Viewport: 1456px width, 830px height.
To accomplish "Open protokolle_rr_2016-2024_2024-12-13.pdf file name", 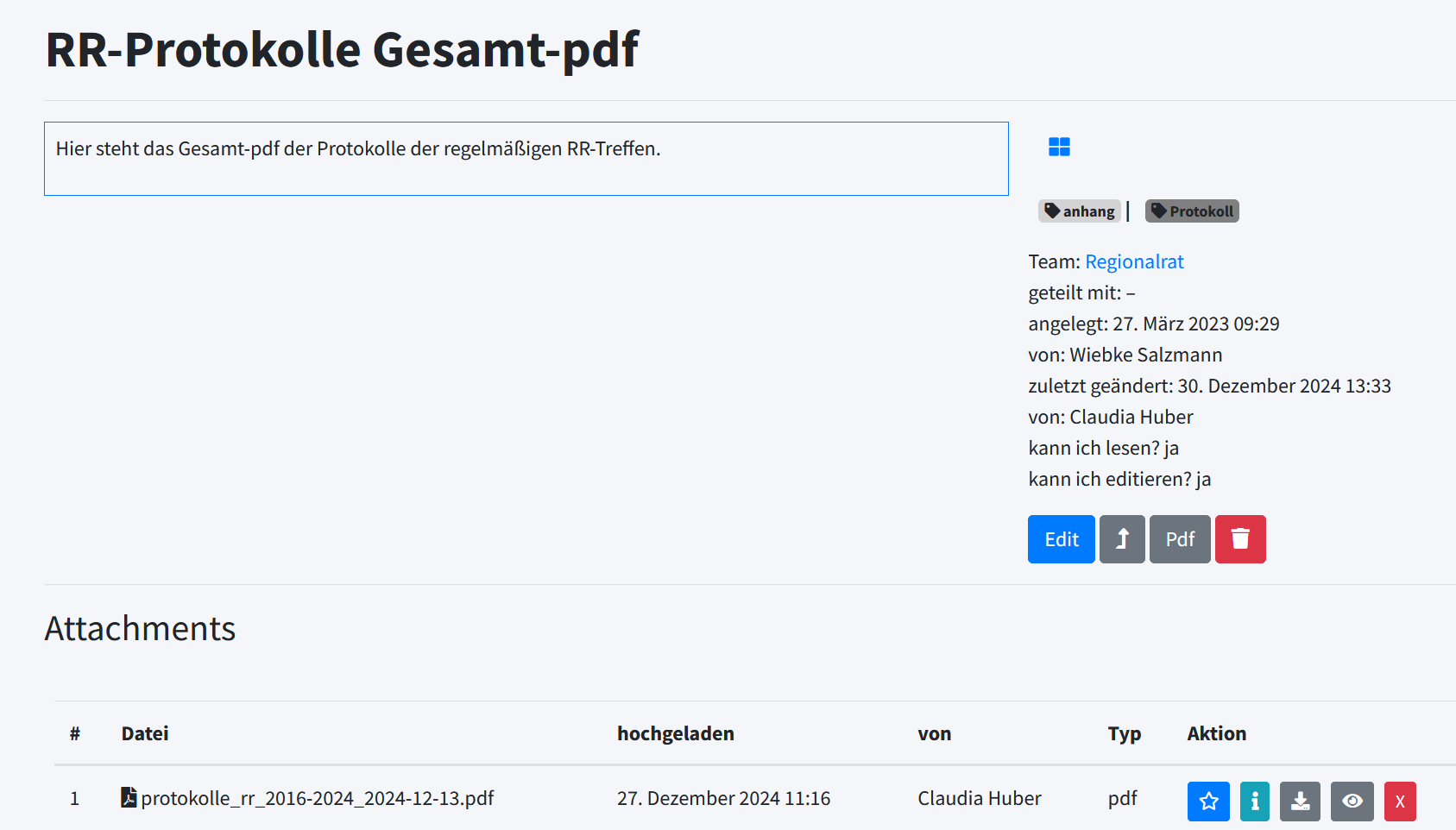I will coord(318,798).
